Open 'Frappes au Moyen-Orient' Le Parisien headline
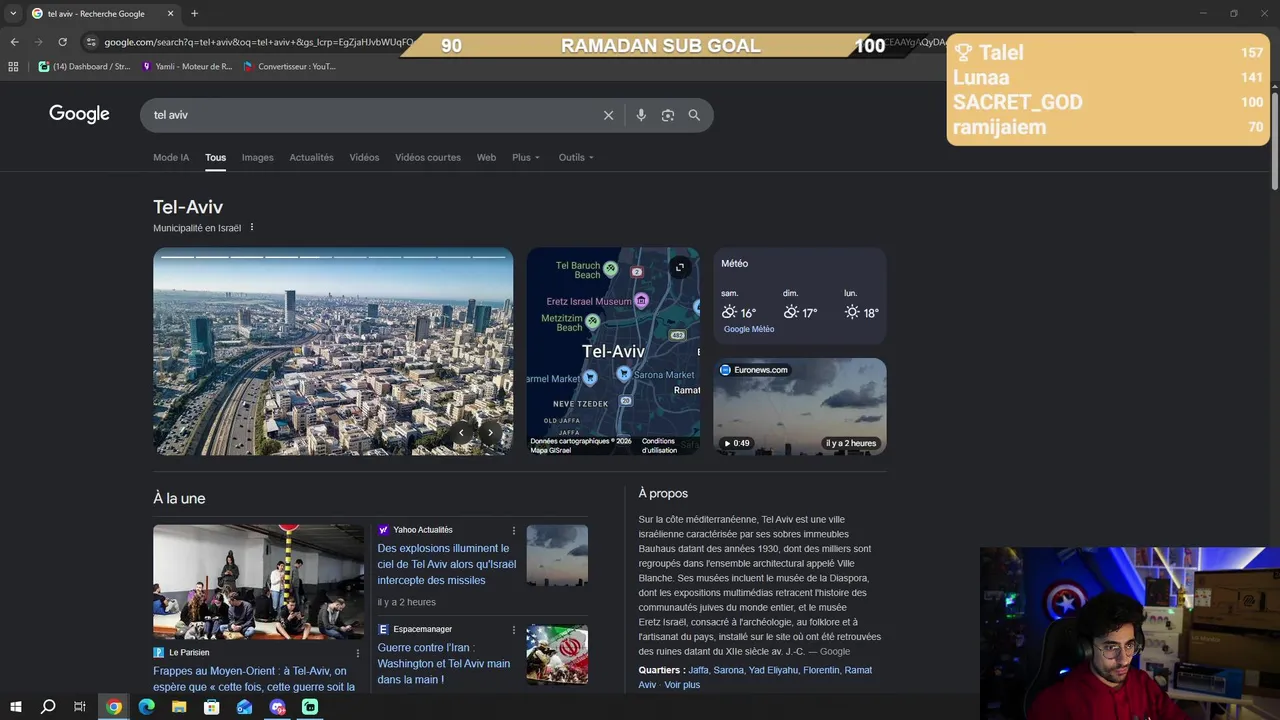This screenshot has width=1280, height=720. coord(254,679)
